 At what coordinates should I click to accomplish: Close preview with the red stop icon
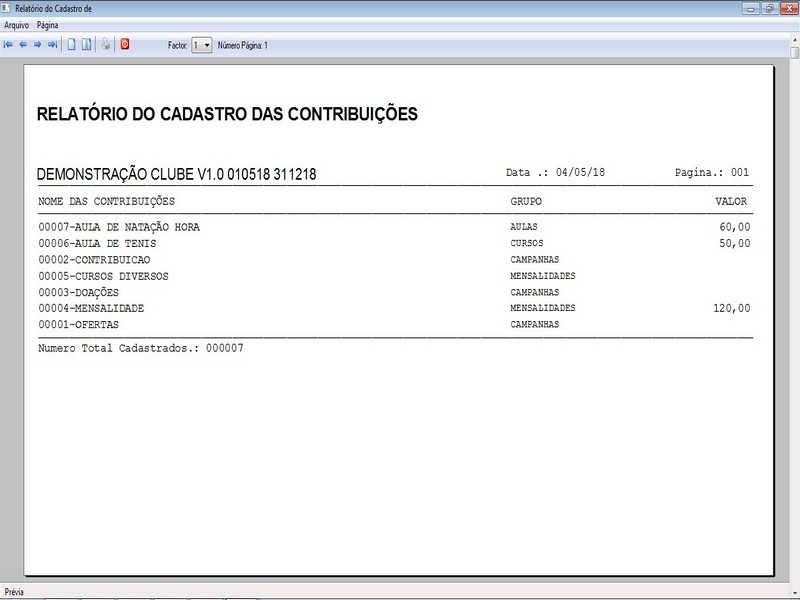point(125,44)
